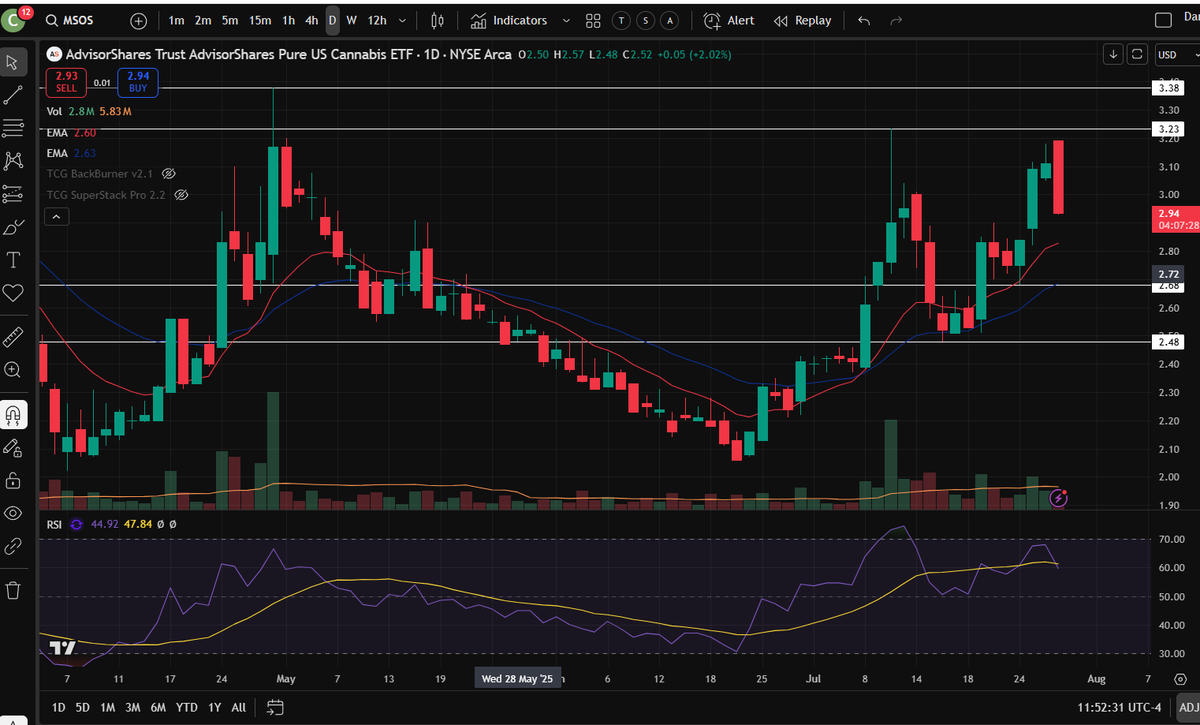Toggle TCG SuperStack Pro 2.2 visibility
Viewport: 1200px width, 725px height.
point(182,195)
